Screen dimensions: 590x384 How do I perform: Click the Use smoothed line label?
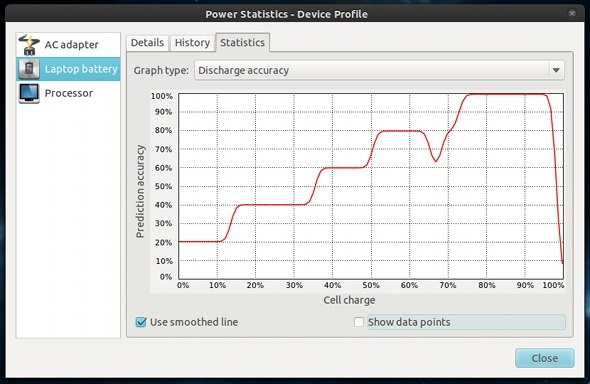[x=194, y=322]
